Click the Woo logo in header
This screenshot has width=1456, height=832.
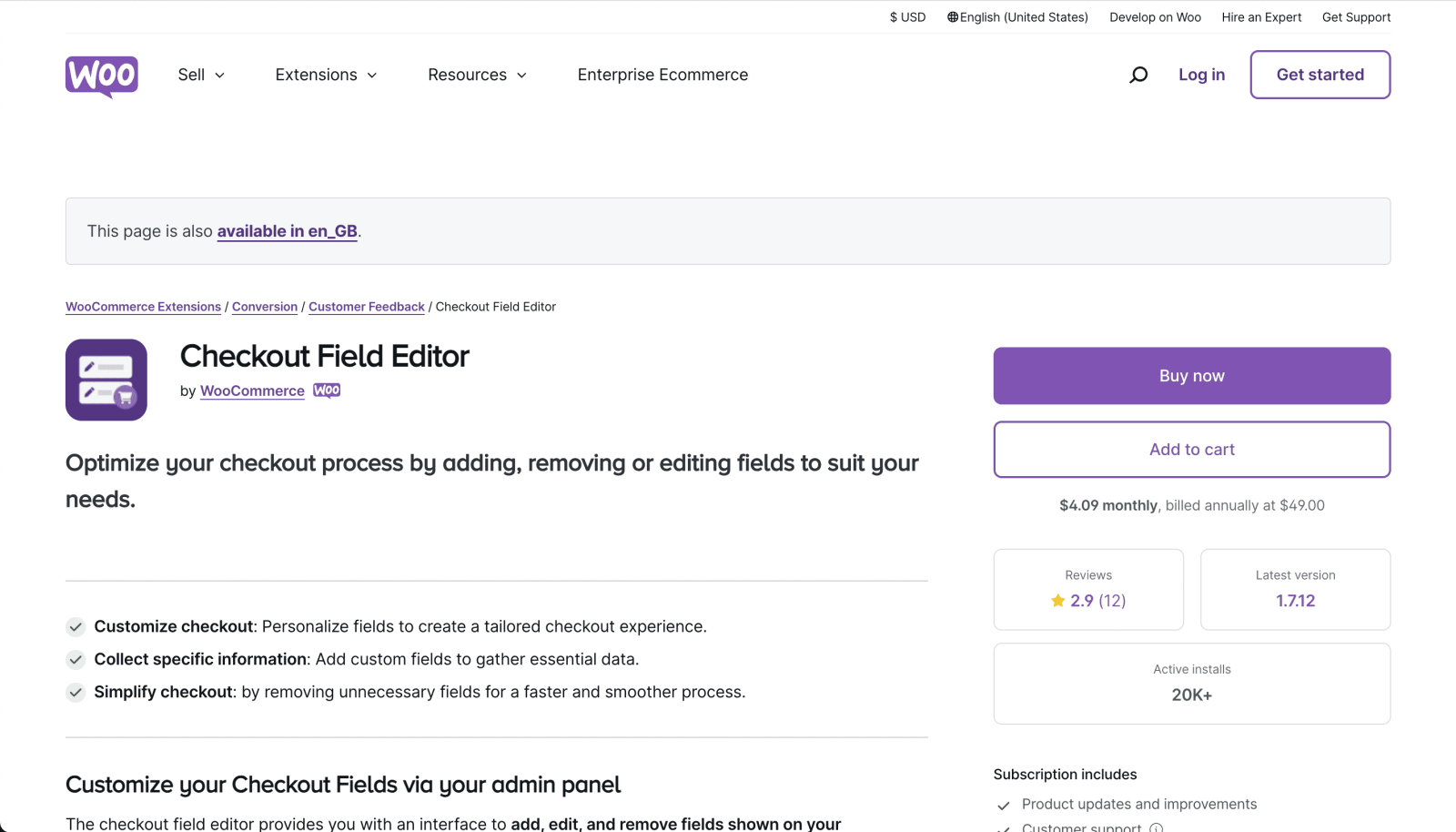click(x=102, y=76)
